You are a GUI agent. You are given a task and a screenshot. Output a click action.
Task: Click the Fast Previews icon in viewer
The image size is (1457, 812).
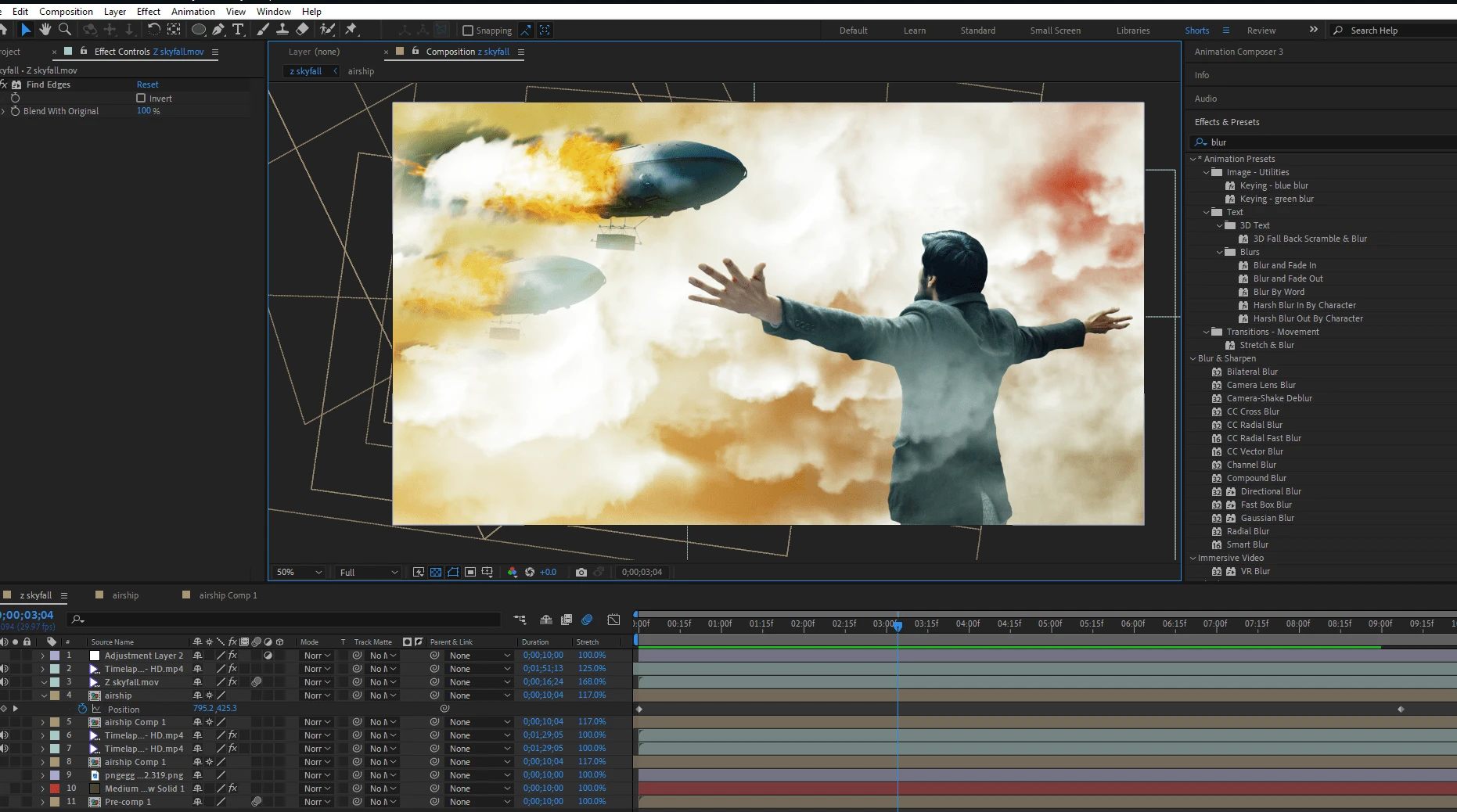coord(419,572)
